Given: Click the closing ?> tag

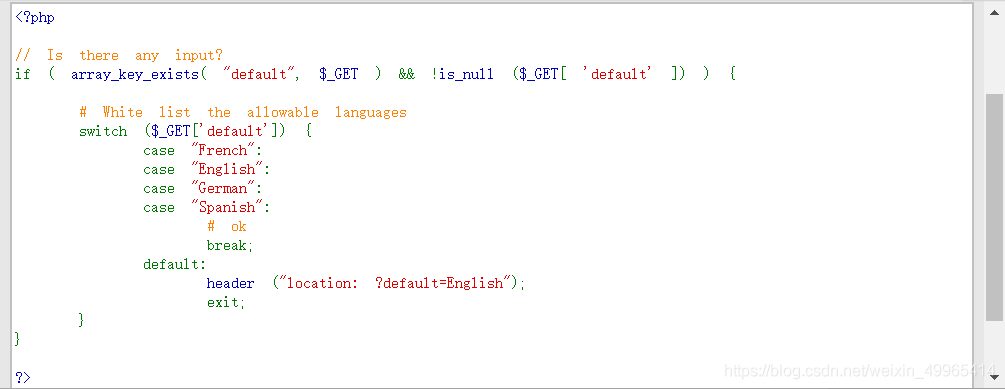Looking at the screenshot, I should tap(22, 377).
